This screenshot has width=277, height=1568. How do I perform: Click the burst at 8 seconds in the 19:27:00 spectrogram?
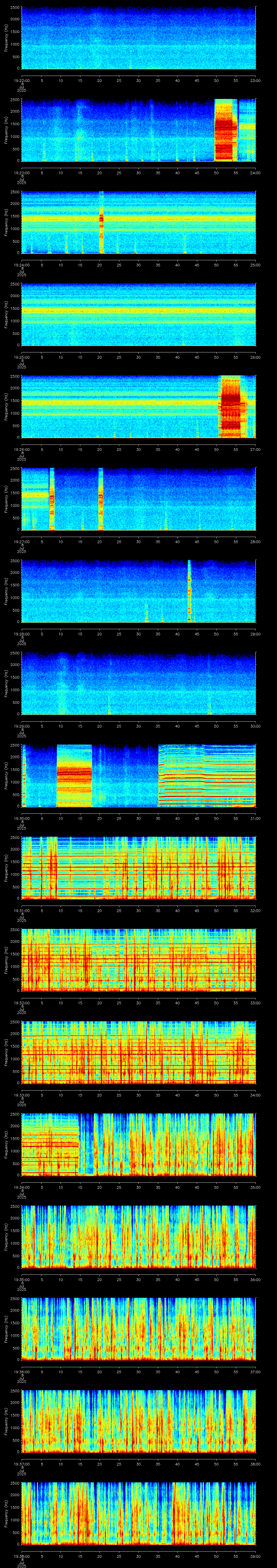click(52, 499)
